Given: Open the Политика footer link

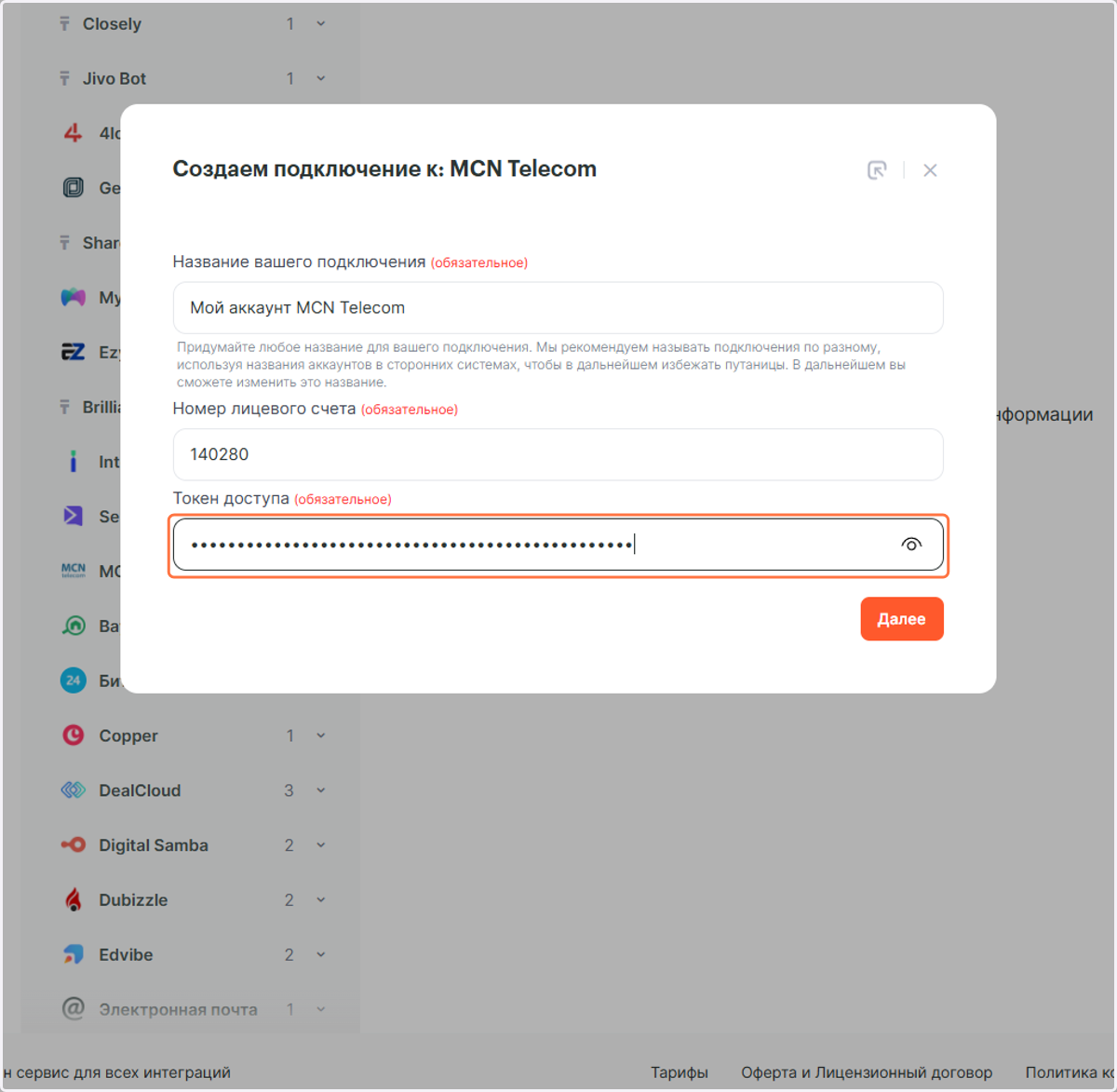Looking at the screenshot, I should click(1070, 1072).
